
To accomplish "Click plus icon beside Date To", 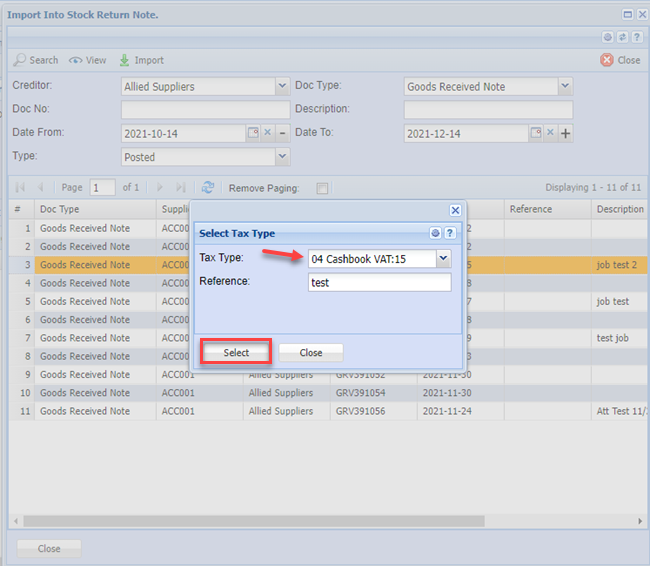I will (565, 133).
